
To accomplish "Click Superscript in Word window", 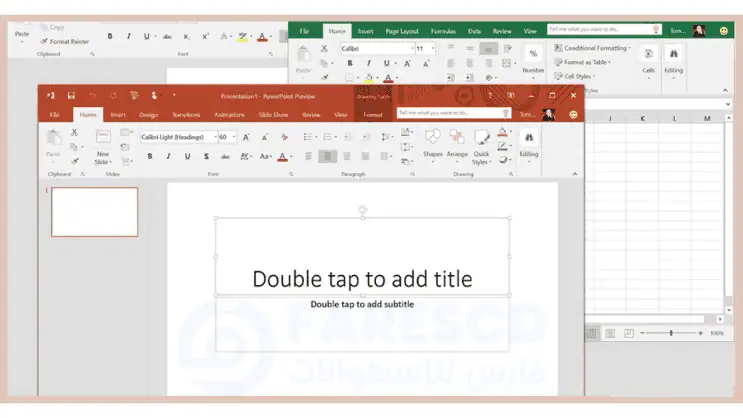I will click(205, 36).
